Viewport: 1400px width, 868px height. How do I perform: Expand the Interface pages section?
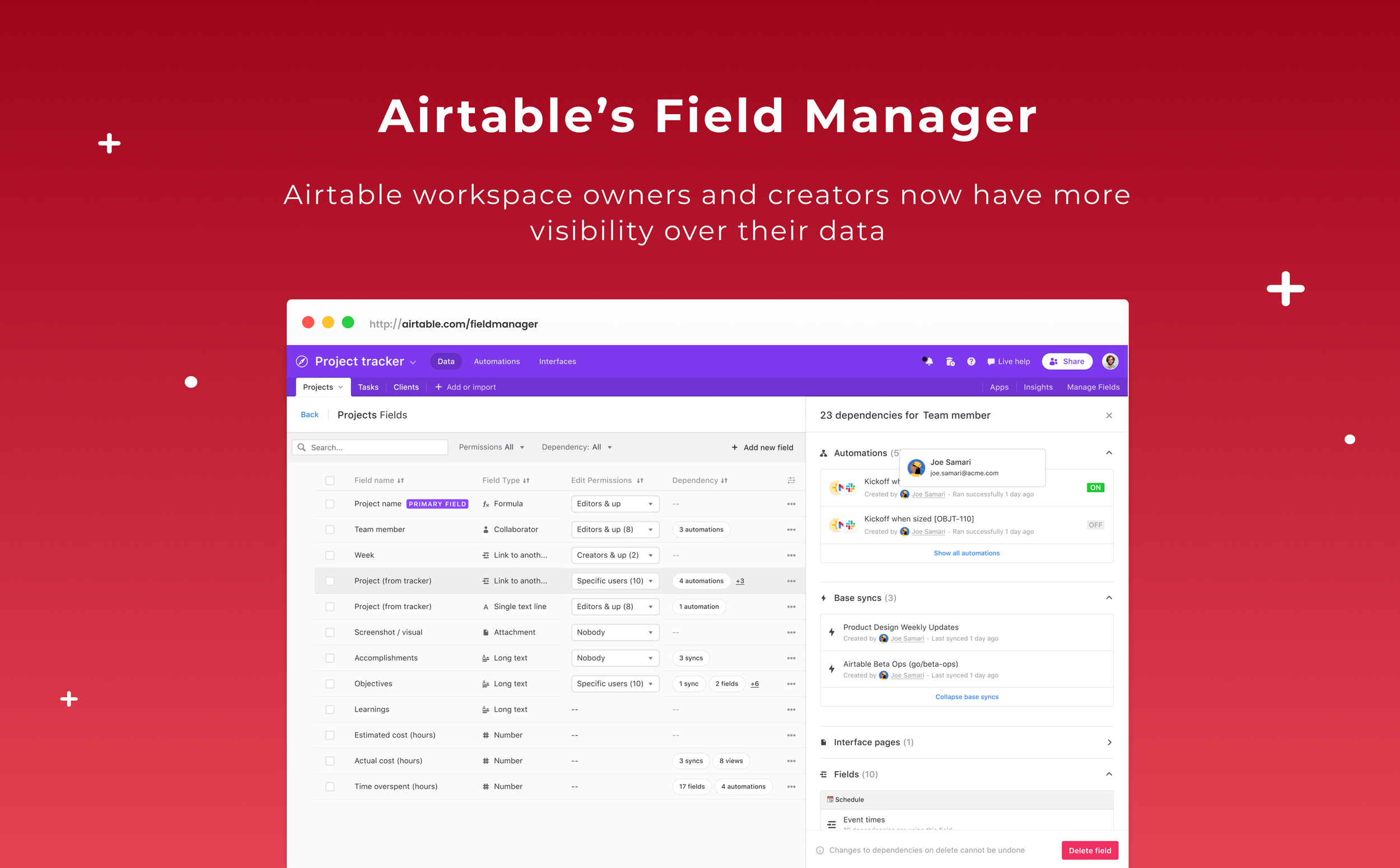click(x=1108, y=742)
